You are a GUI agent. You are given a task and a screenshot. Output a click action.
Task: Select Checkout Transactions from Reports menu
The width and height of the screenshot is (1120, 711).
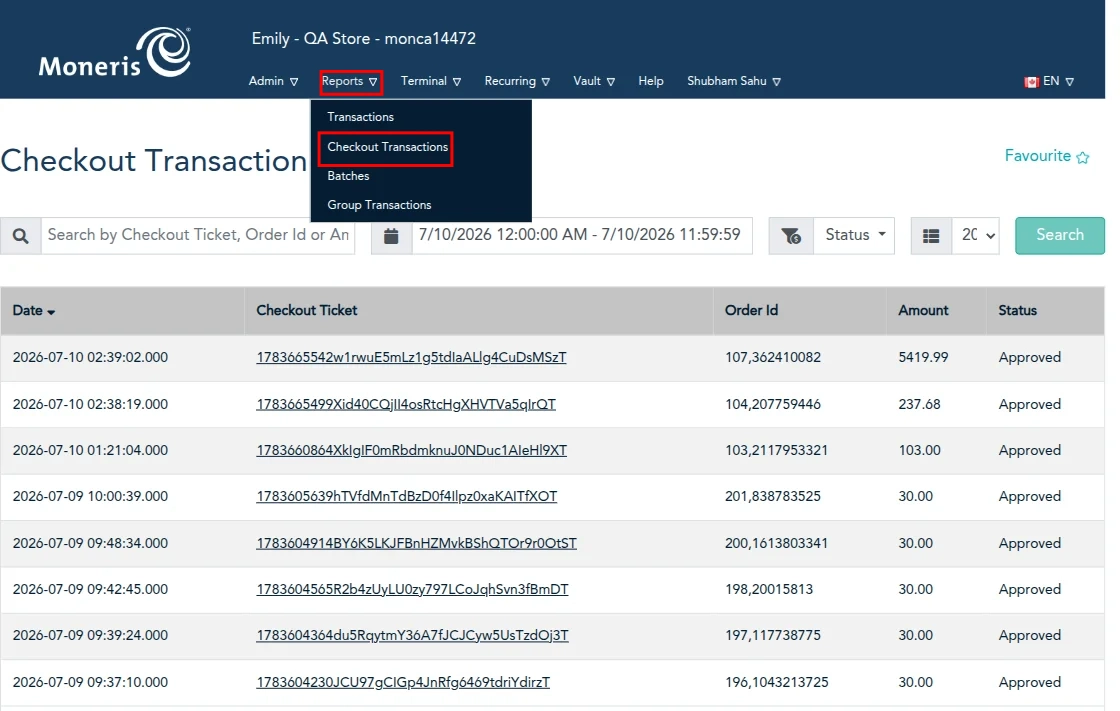coord(387,147)
